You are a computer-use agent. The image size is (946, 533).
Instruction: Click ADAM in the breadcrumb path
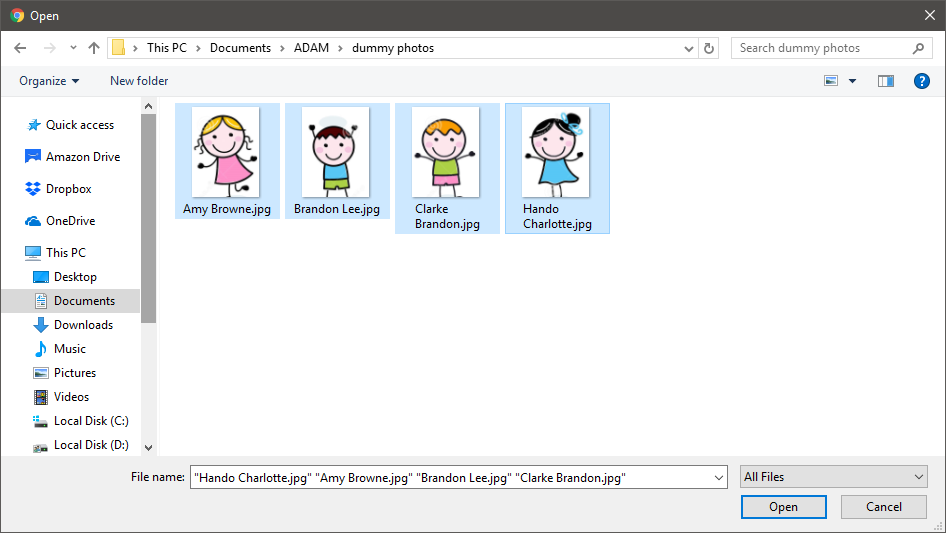311,48
